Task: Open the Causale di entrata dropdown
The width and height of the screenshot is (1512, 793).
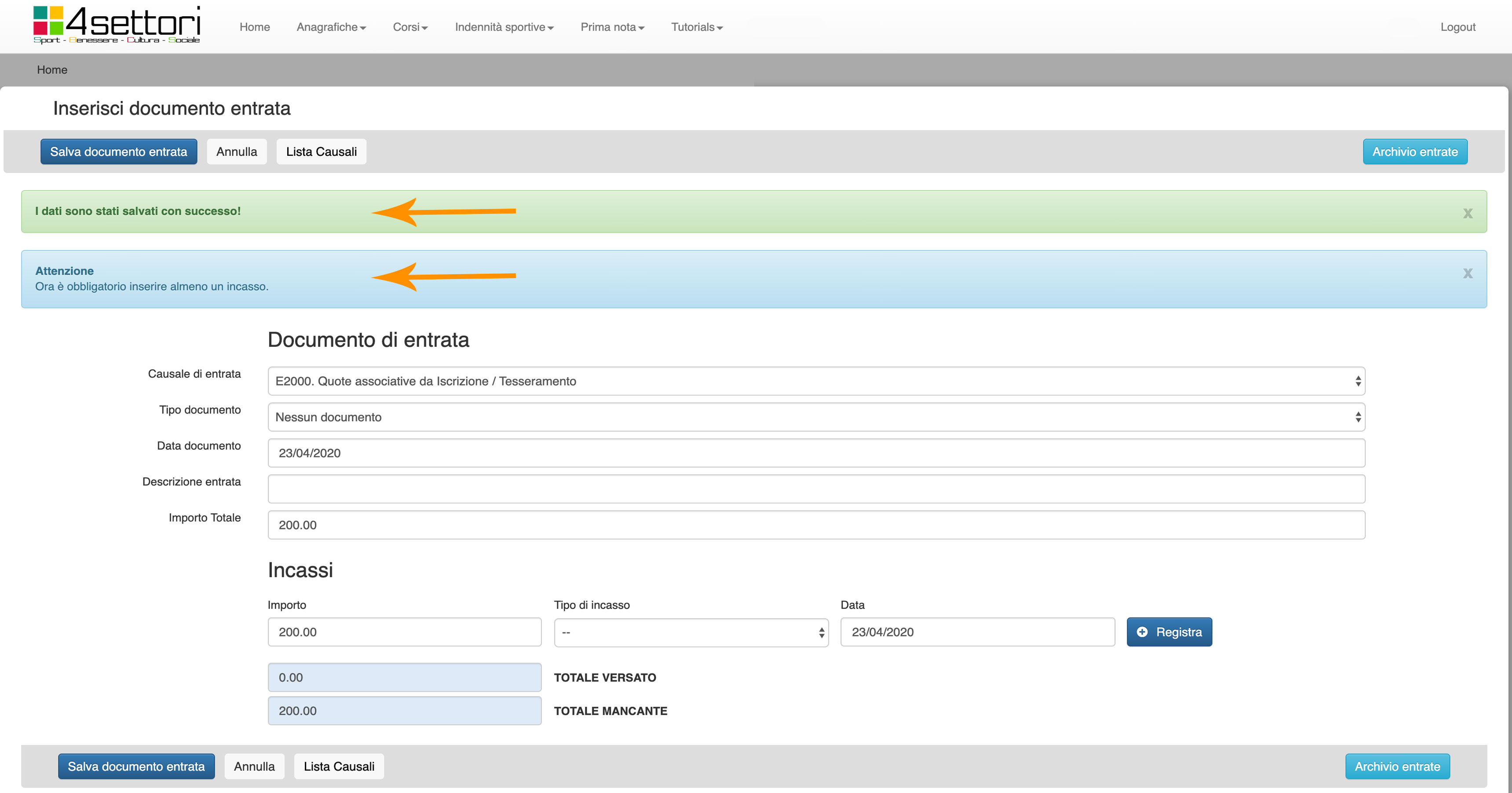Action: pyautogui.click(x=816, y=381)
